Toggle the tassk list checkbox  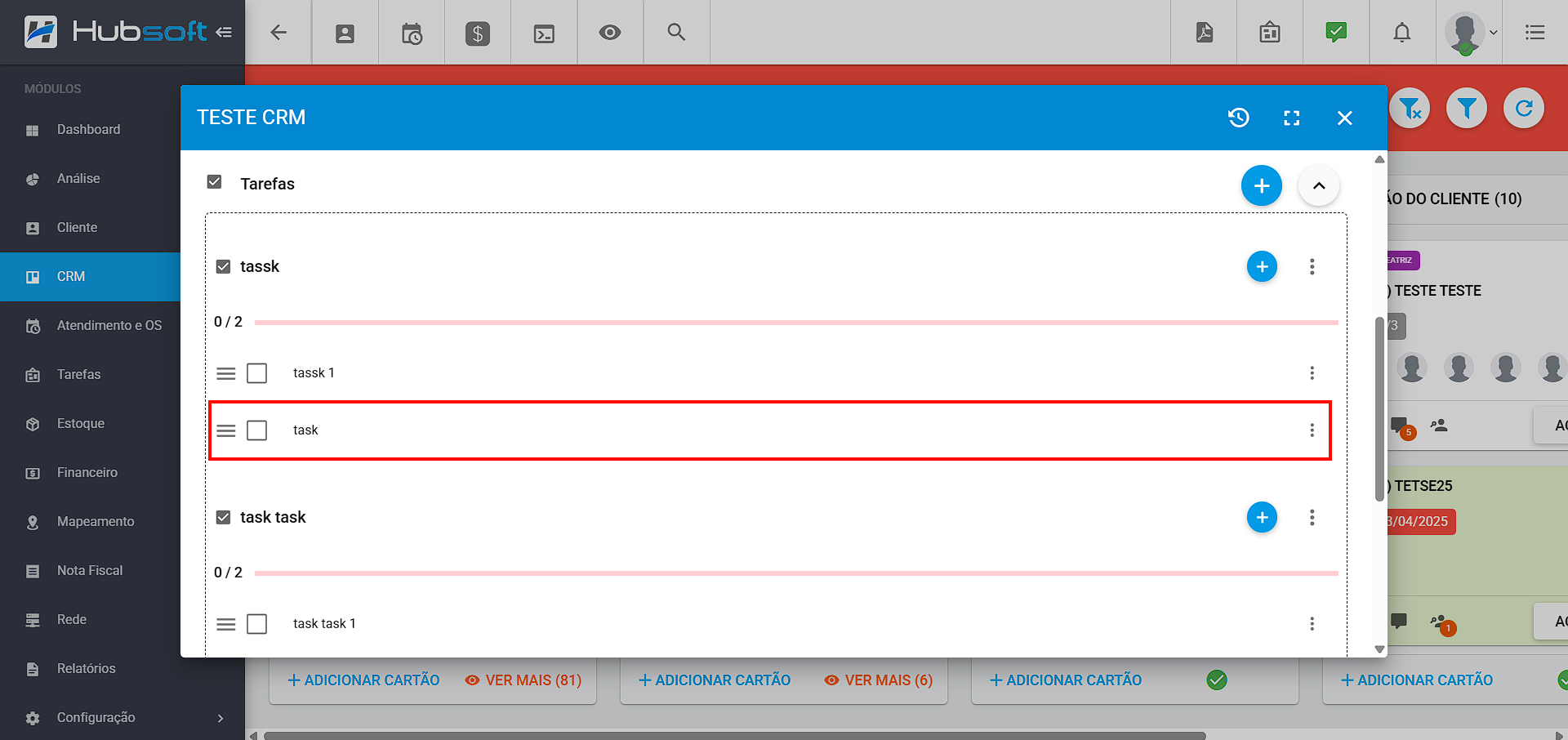coord(223,266)
